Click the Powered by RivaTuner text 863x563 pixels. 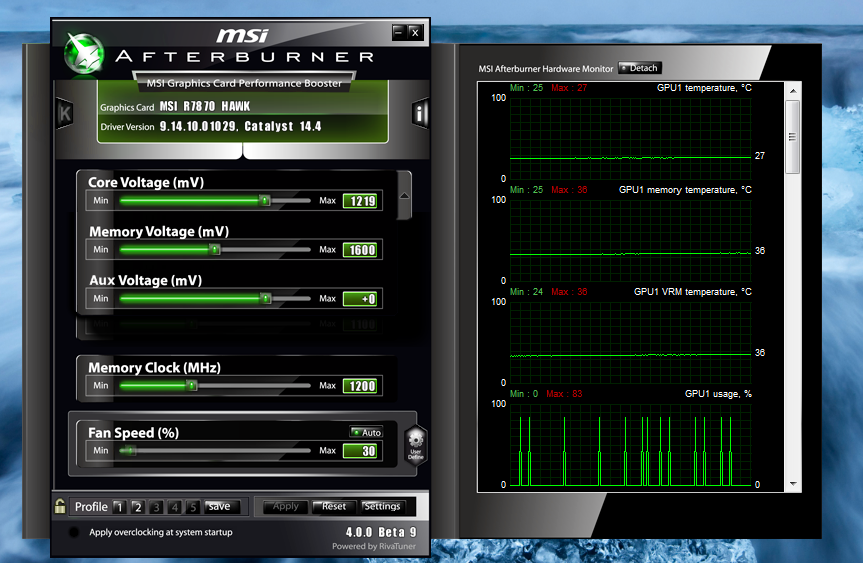pos(374,546)
